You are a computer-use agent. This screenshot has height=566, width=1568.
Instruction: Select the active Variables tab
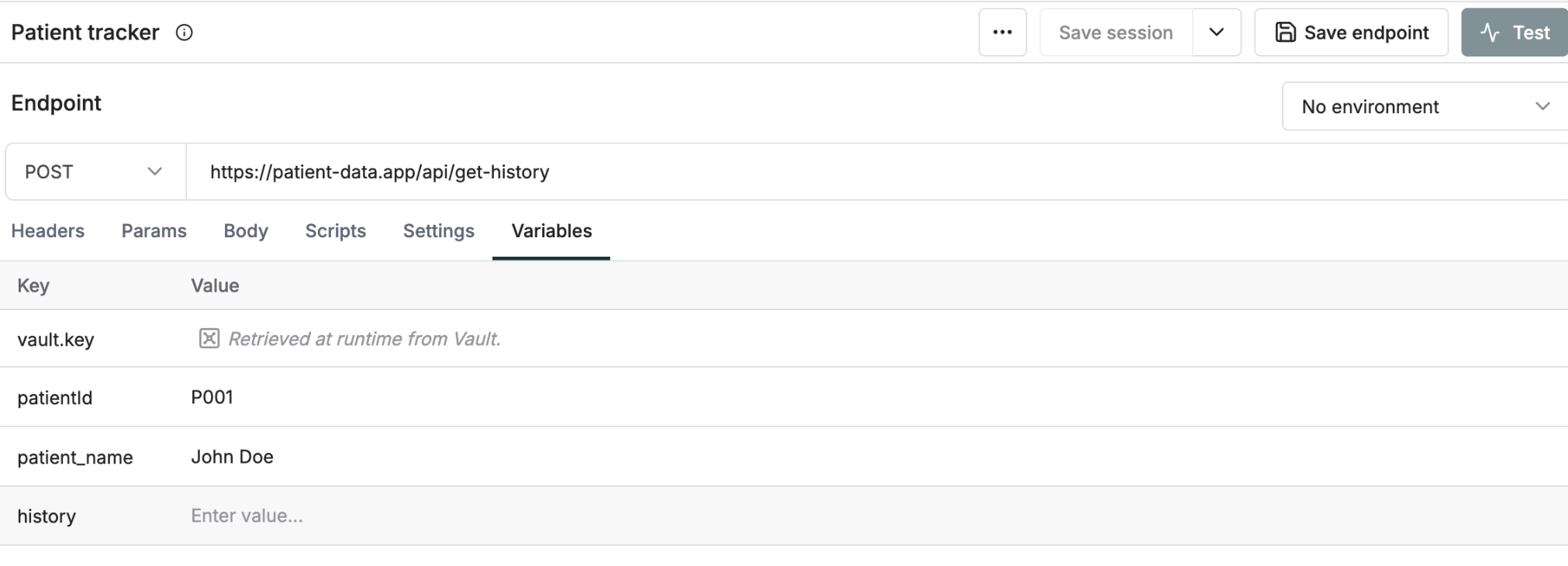point(551,230)
